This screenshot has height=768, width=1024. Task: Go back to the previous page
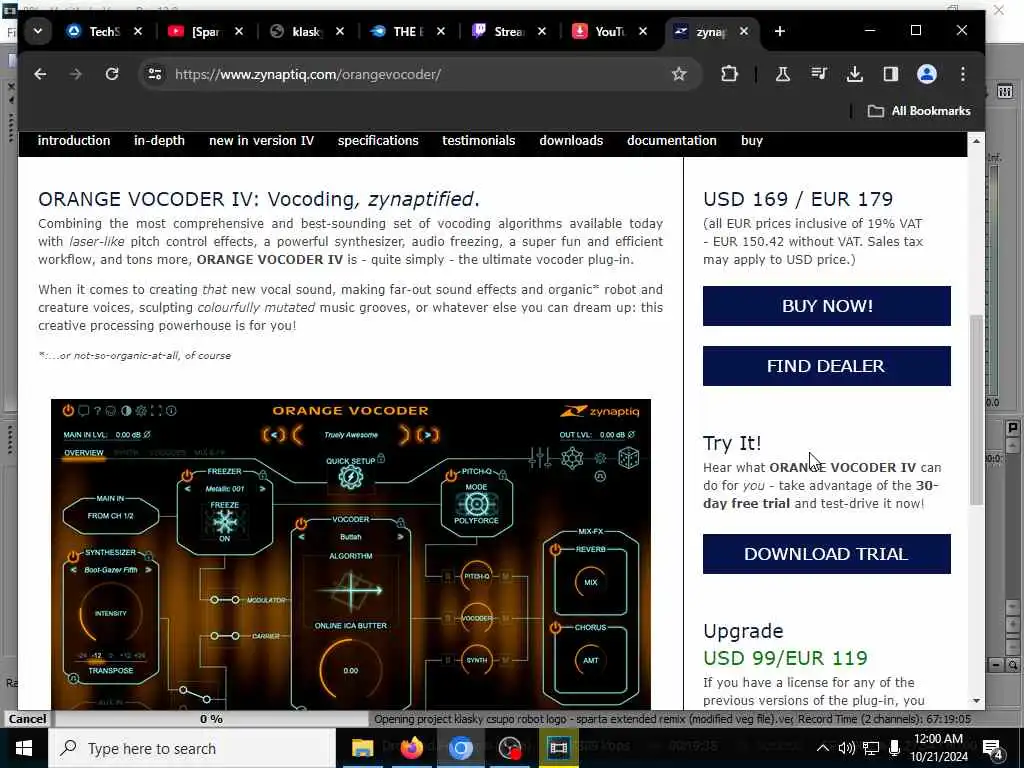40,74
